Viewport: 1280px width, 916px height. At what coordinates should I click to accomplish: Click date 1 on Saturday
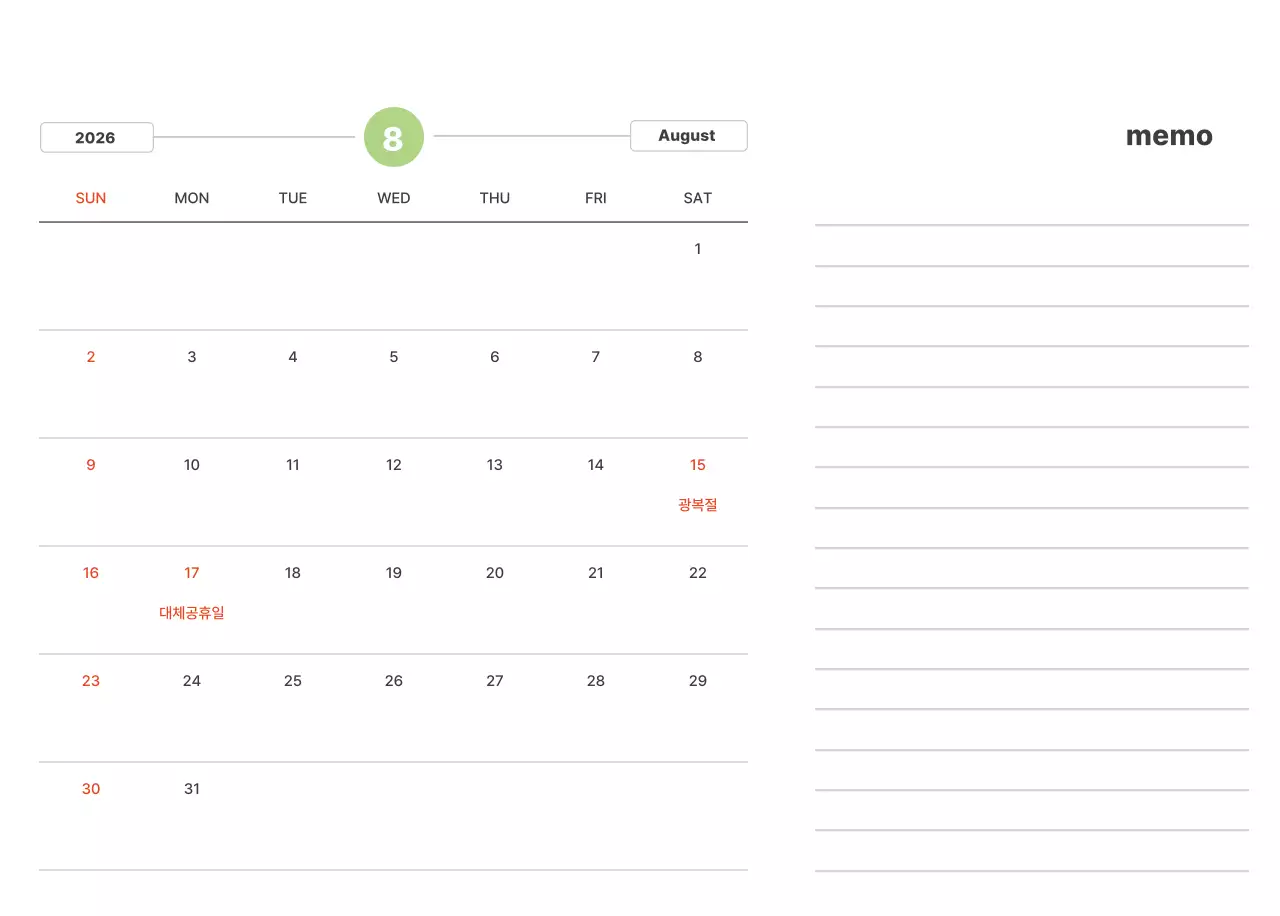point(697,249)
